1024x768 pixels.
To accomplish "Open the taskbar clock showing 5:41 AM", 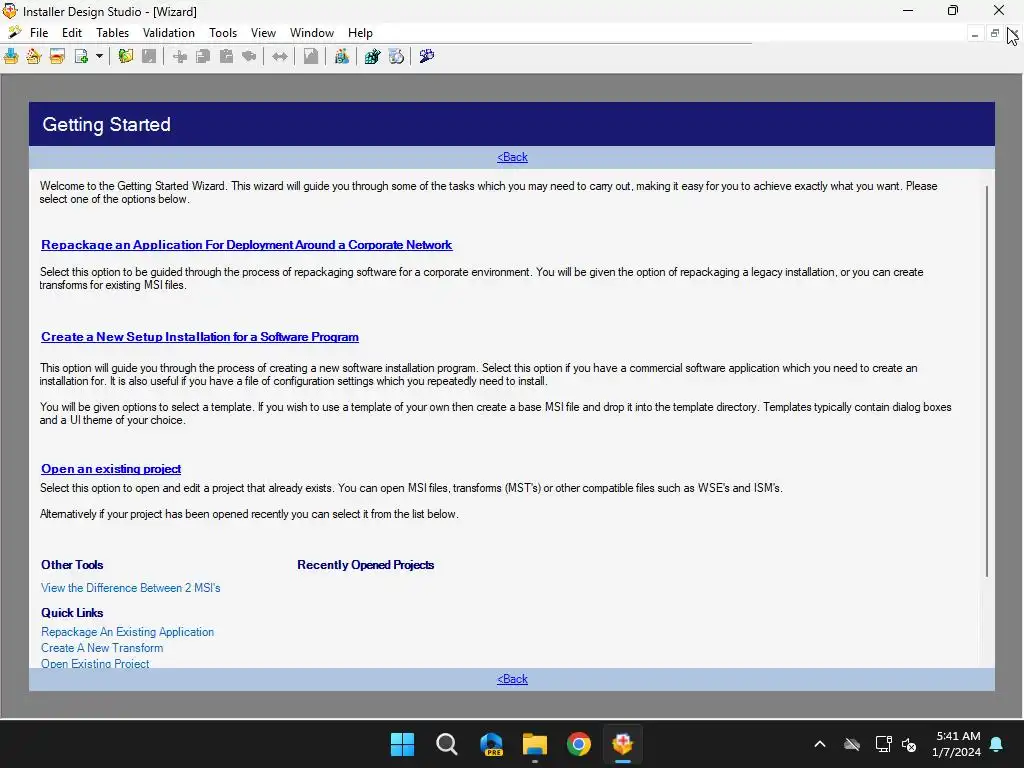I will tap(956, 744).
